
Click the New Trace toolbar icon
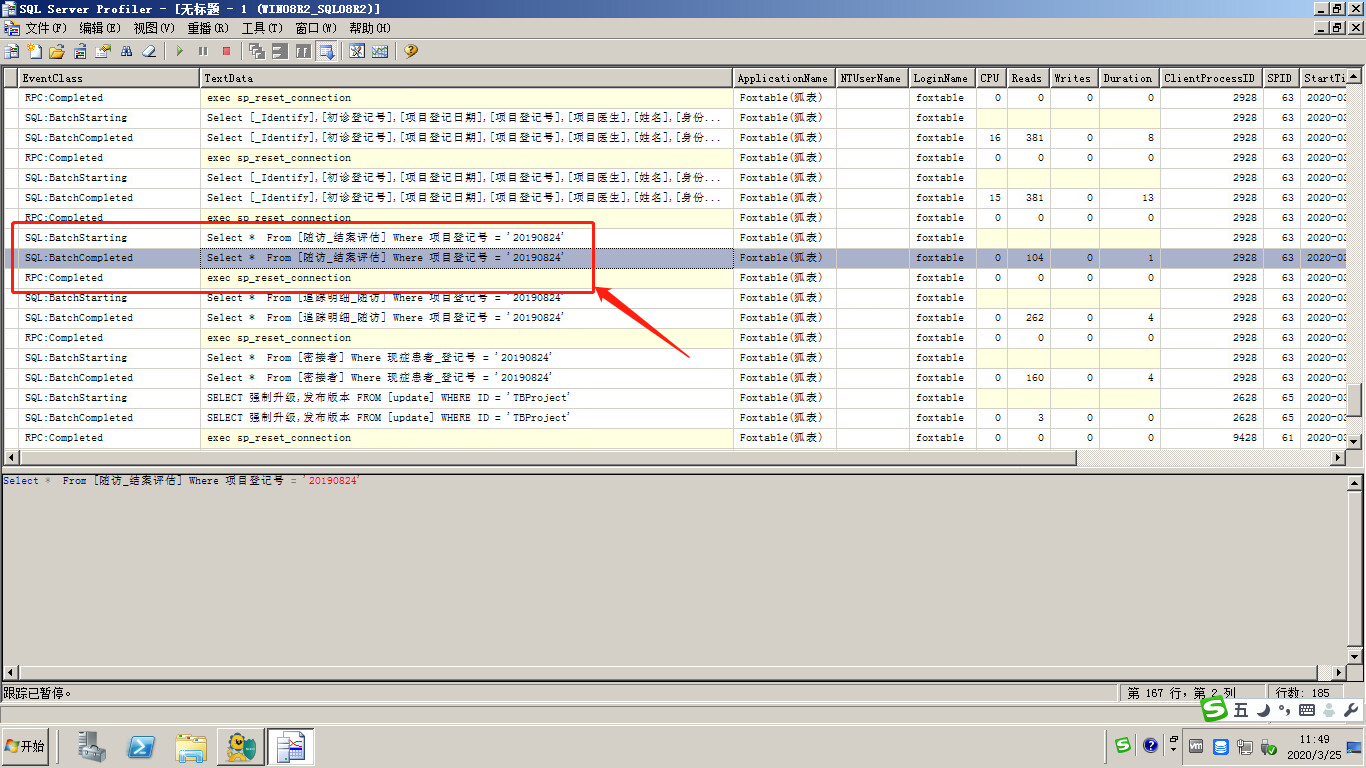(12, 51)
